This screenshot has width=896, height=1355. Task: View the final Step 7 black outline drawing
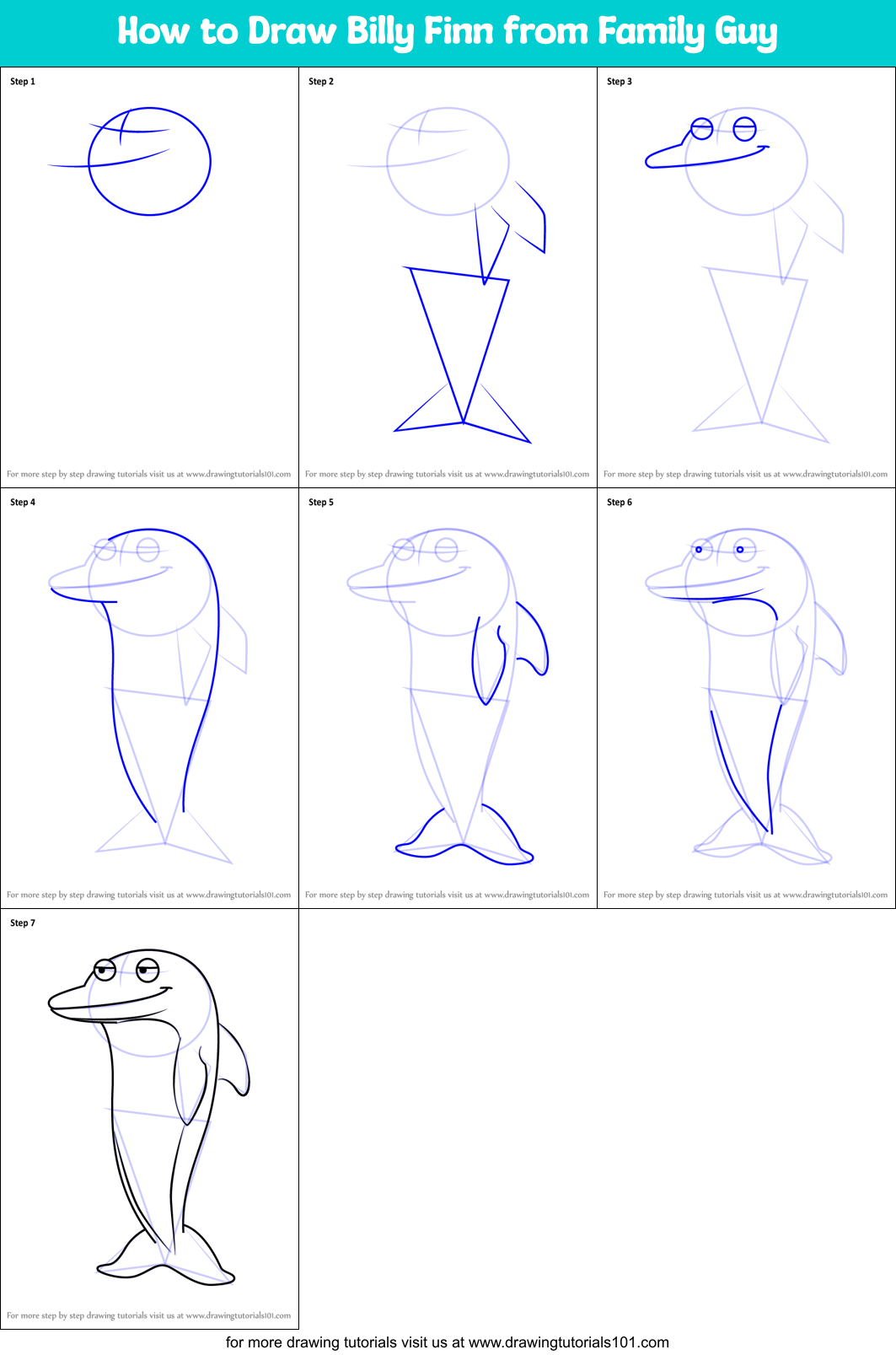[149, 1119]
